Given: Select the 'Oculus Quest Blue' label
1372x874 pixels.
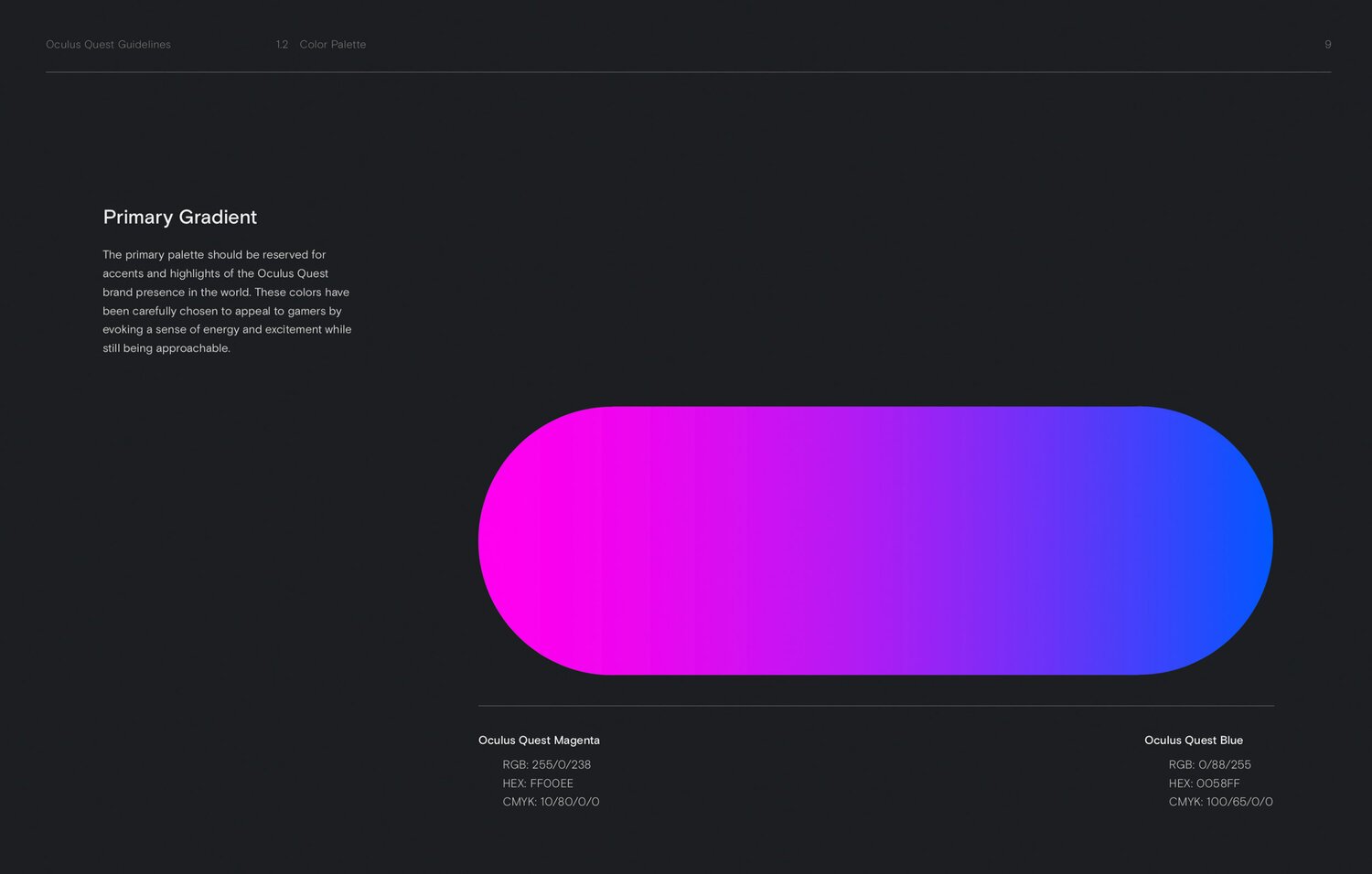Looking at the screenshot, I should click(1194, 741).
